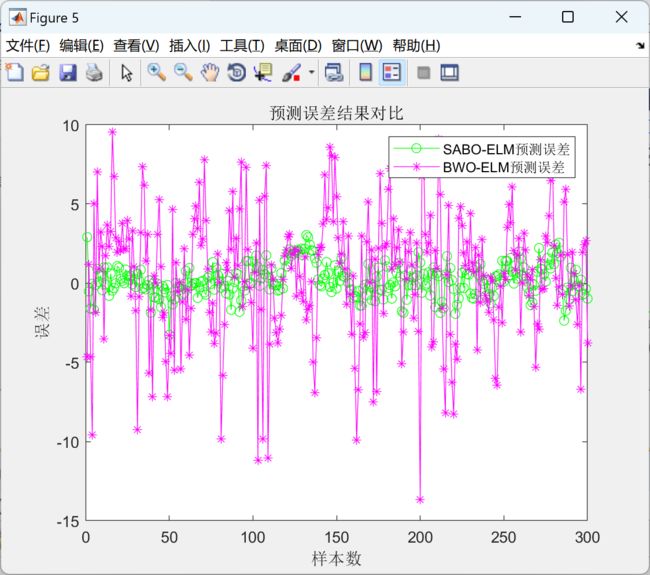Open the 文件(F) menu
Screen dimensions: 650x575
click(28, 46)
